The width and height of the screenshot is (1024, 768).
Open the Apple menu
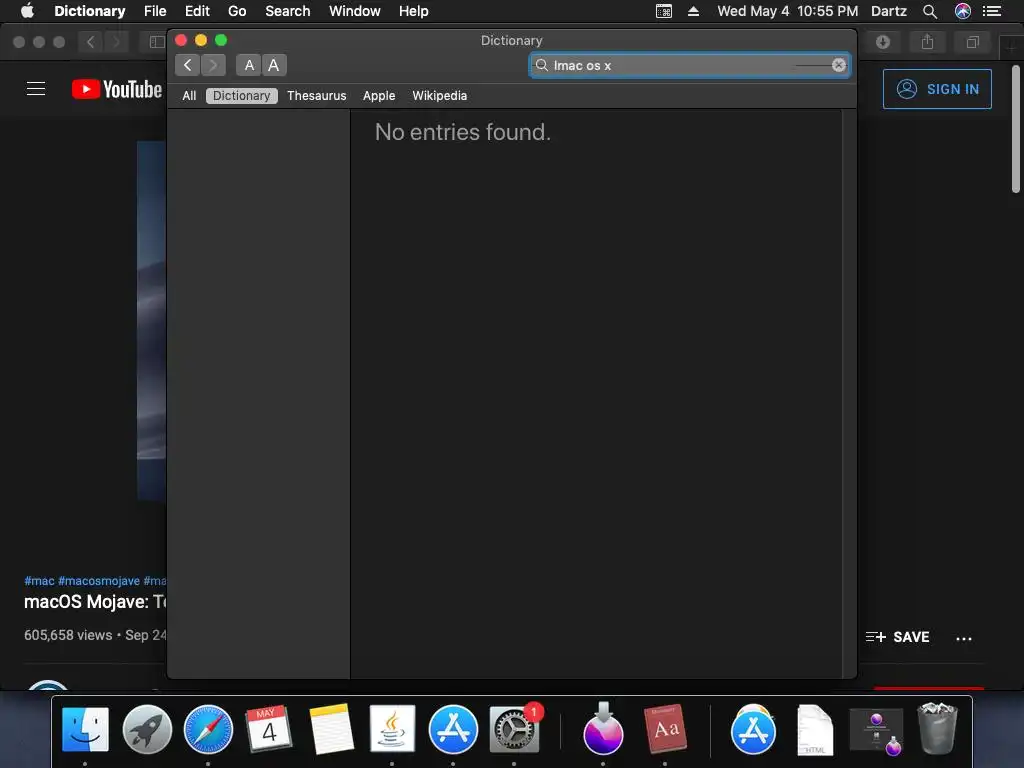tap(27, 11)
